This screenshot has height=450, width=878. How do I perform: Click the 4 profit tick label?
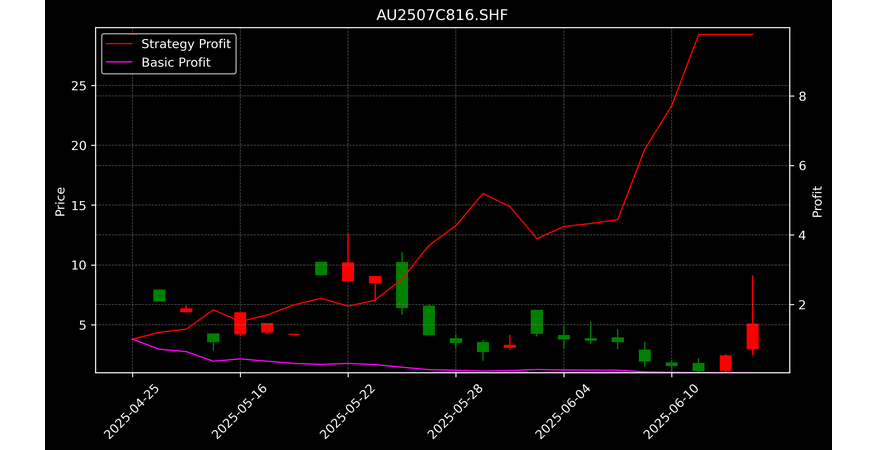802,235
